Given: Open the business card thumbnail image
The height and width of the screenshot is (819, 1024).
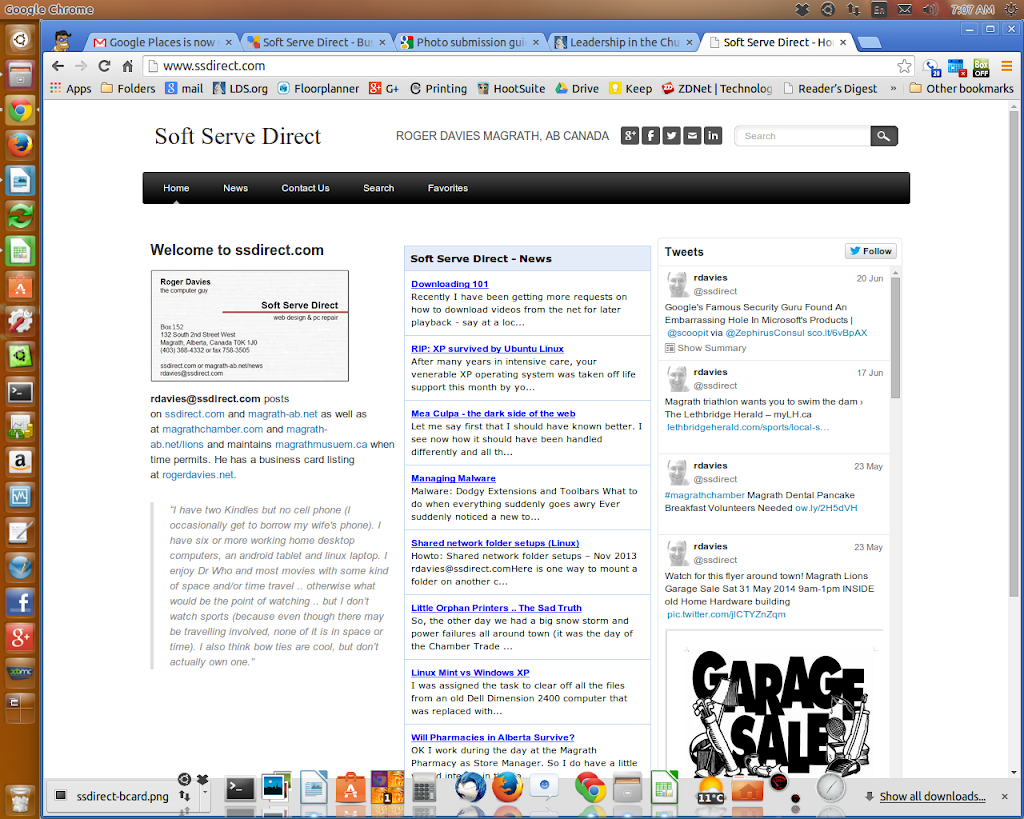Looking at the screenshot, I should 249,326.
